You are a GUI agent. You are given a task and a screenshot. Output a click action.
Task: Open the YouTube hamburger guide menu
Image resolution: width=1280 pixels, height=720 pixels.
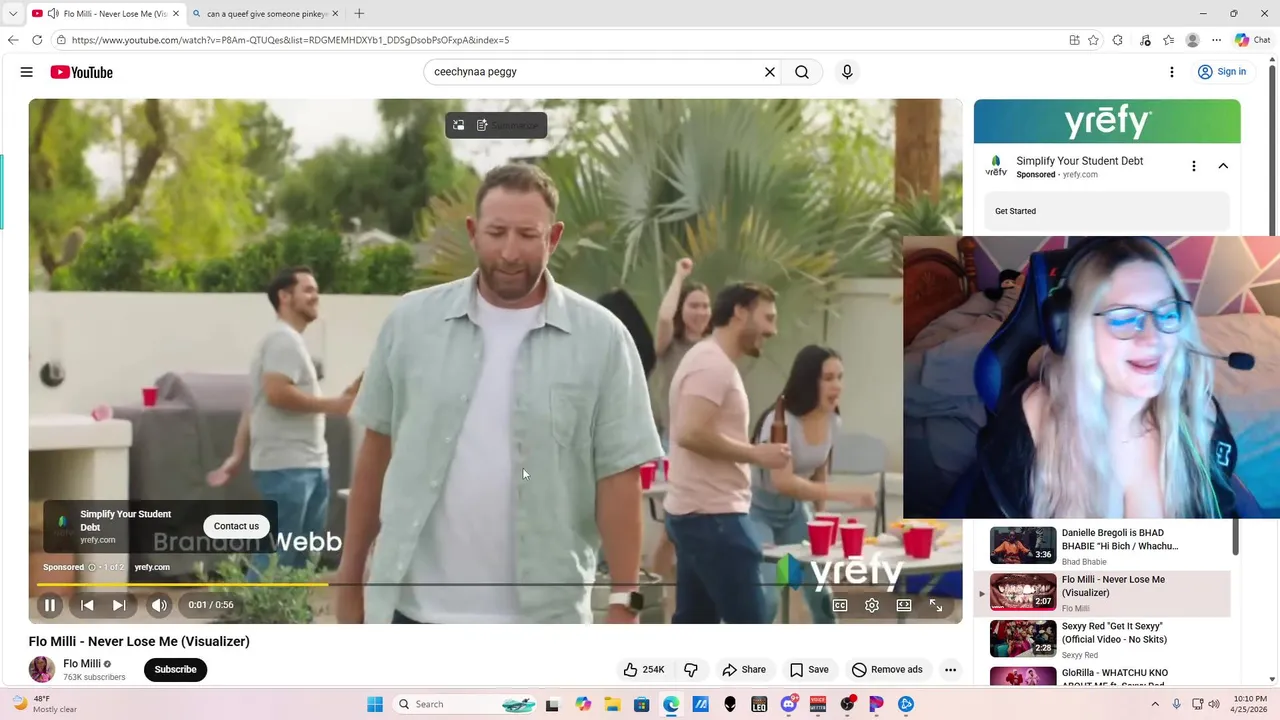(27, 72)
